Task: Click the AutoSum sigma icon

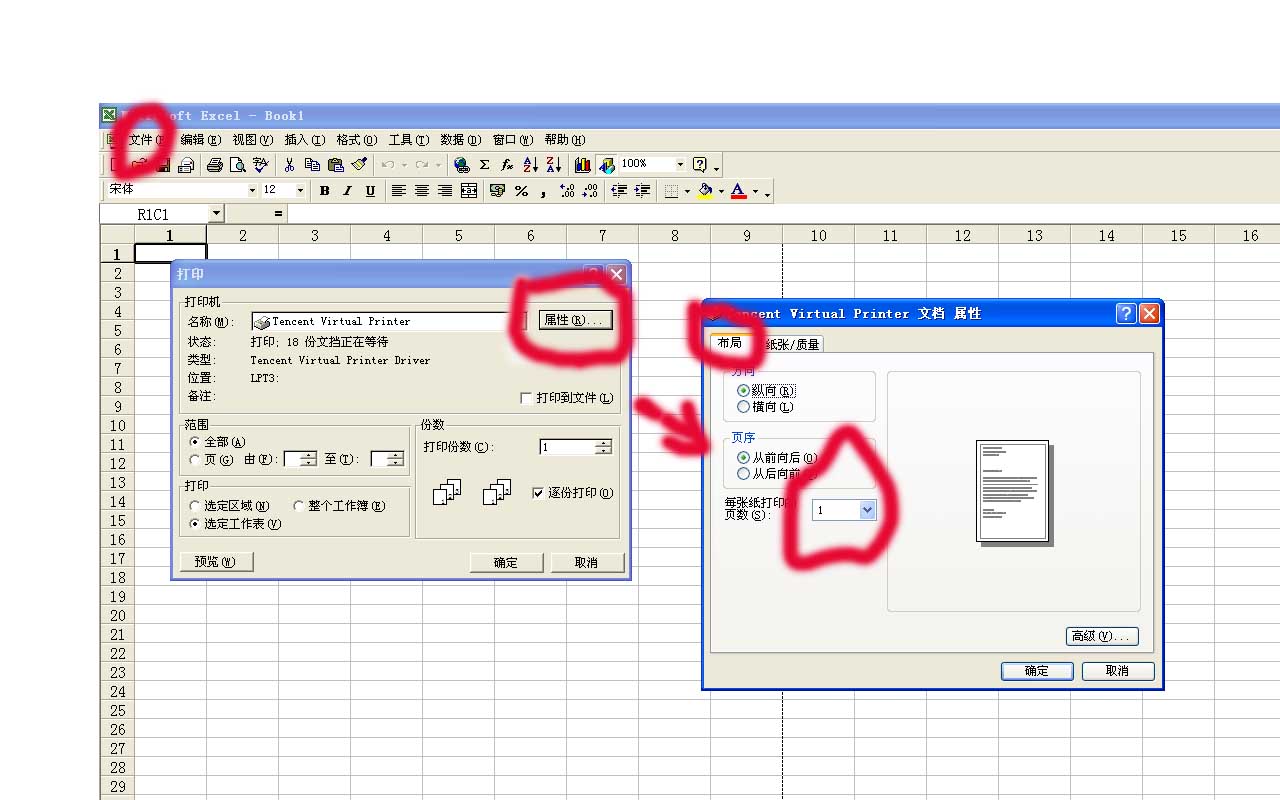Action: click(484, 165)
